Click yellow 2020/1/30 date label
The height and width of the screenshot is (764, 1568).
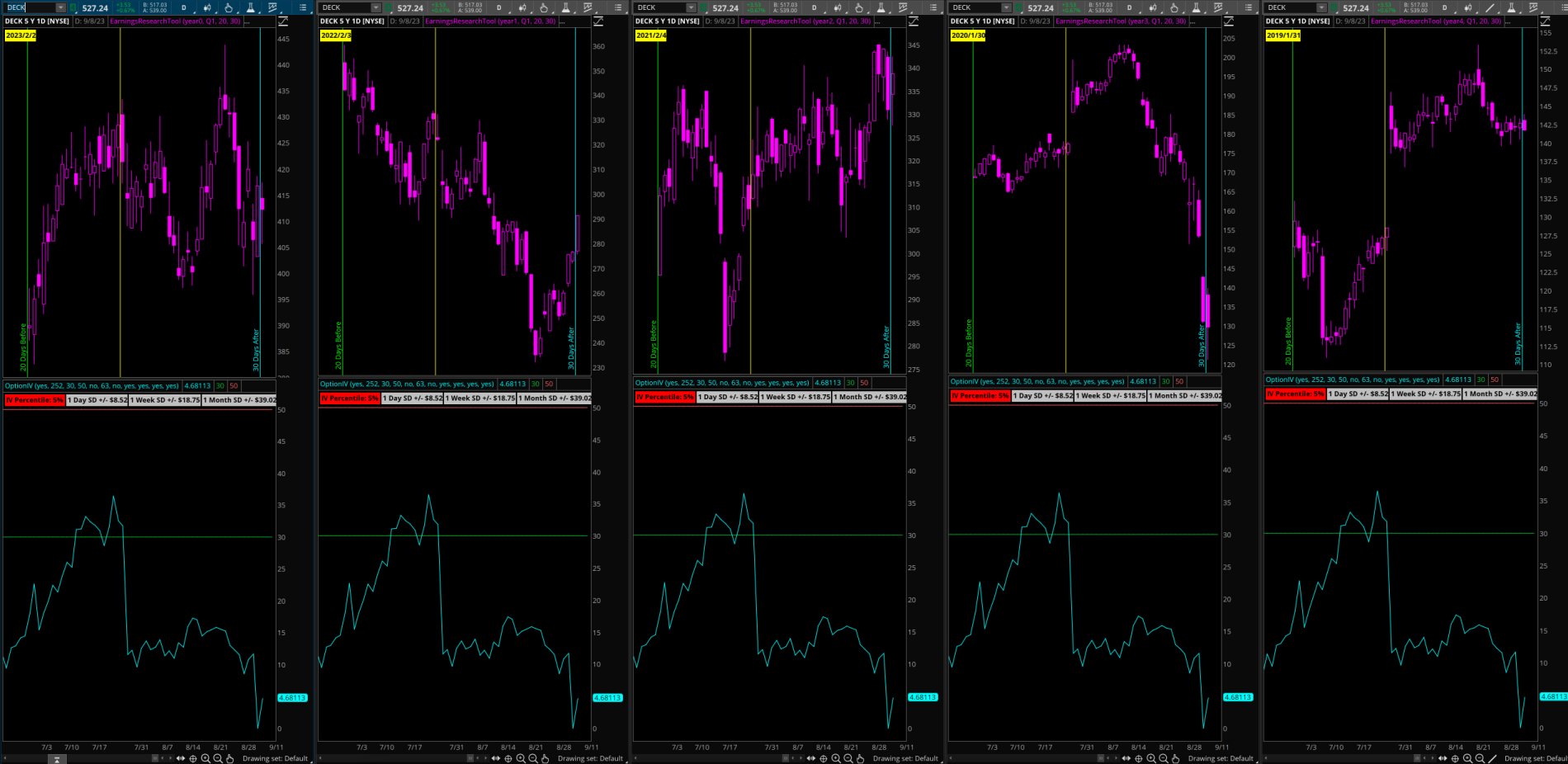(x=968, y=35)
